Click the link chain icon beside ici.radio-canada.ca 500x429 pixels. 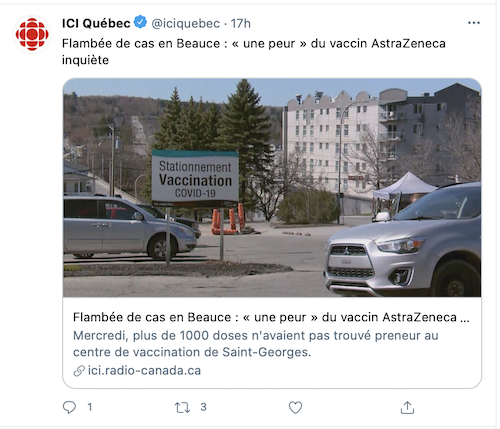(79, 371)
